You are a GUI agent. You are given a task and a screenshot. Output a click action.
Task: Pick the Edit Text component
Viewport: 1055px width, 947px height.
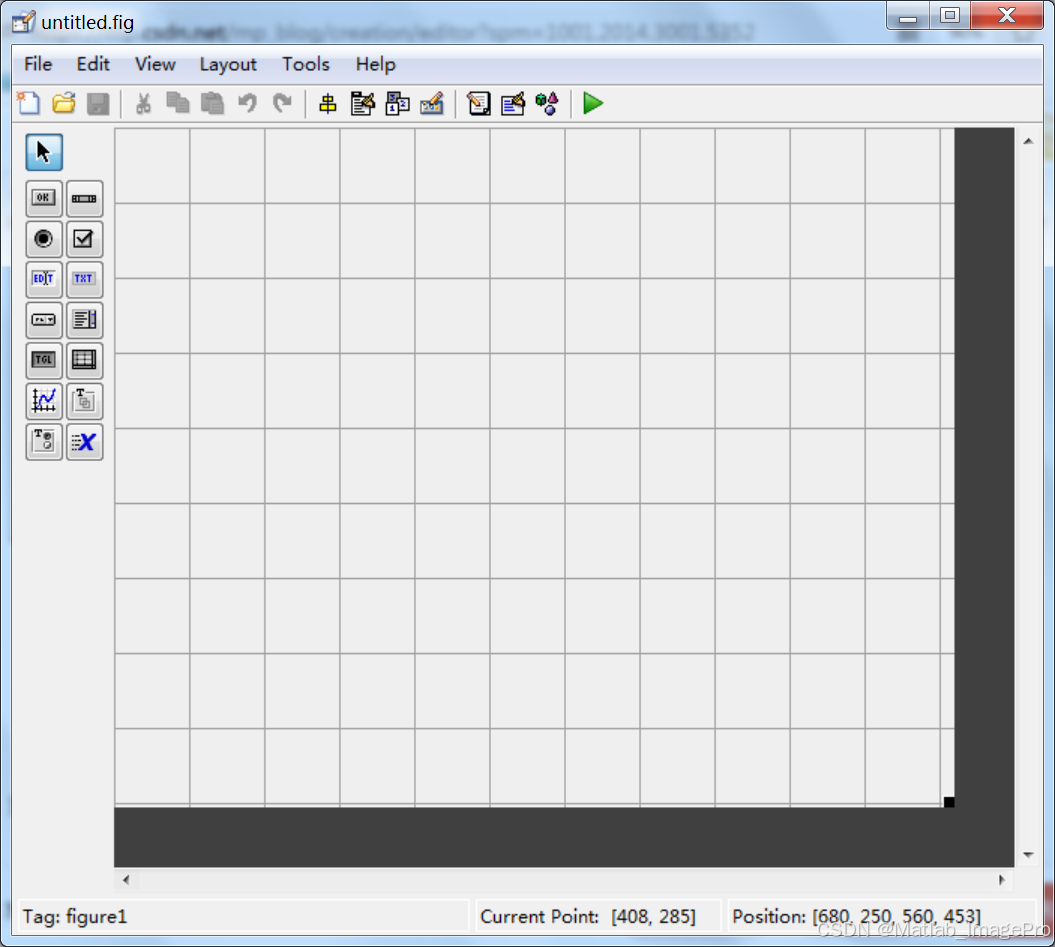coord(44,279)
